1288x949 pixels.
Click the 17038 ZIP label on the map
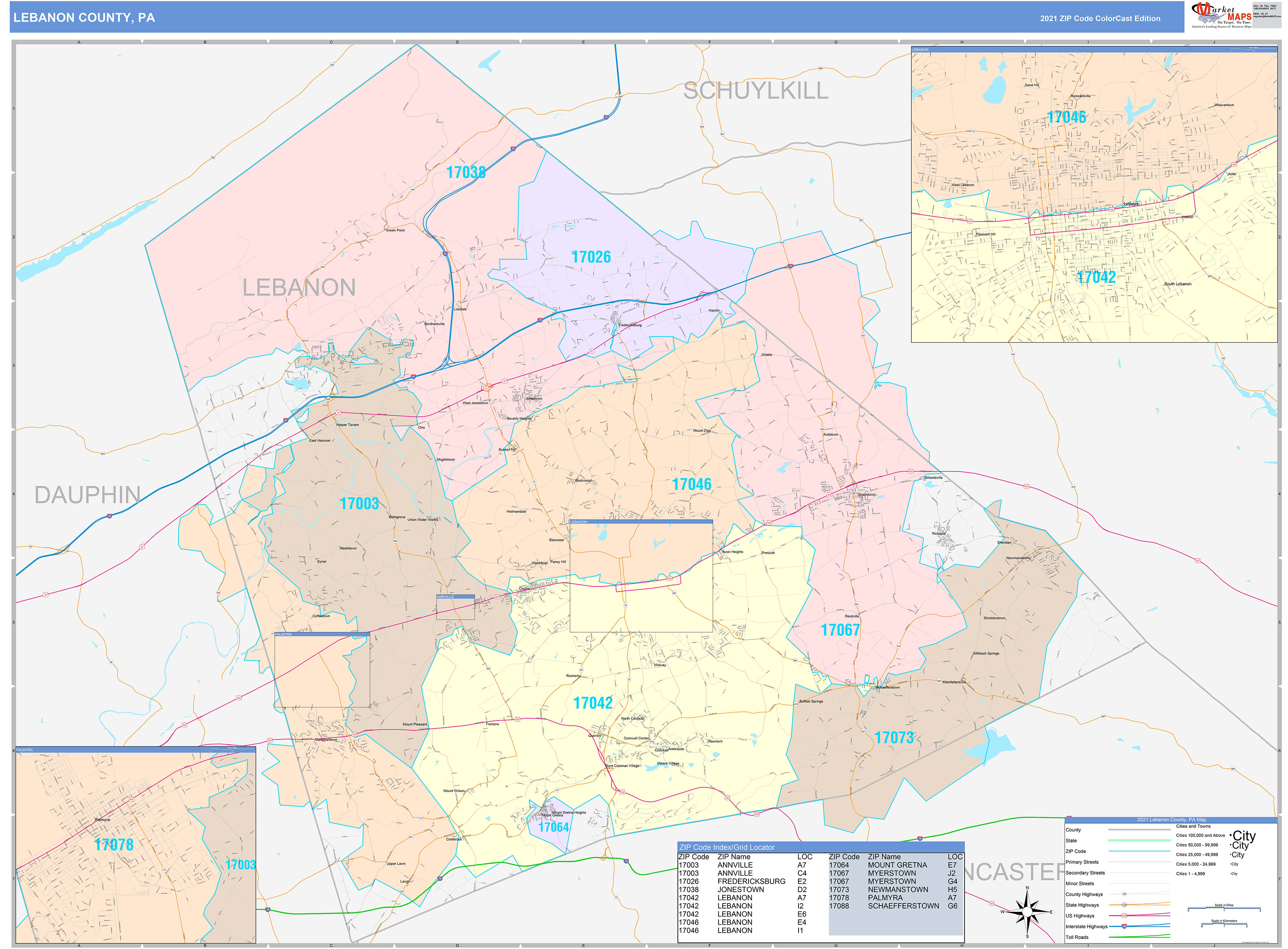click(x=466, y=172)
